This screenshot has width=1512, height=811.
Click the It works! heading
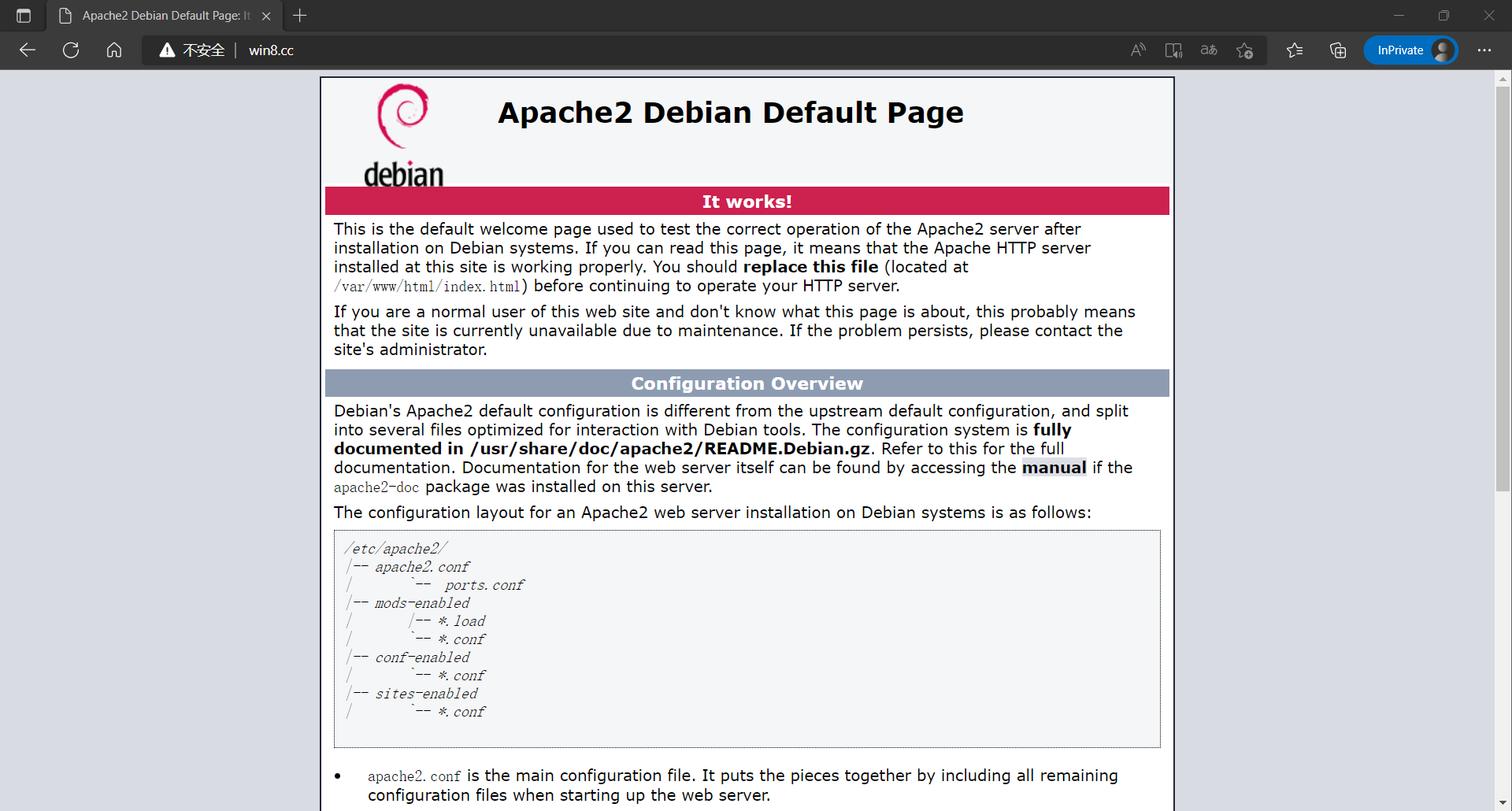point(747,202)
